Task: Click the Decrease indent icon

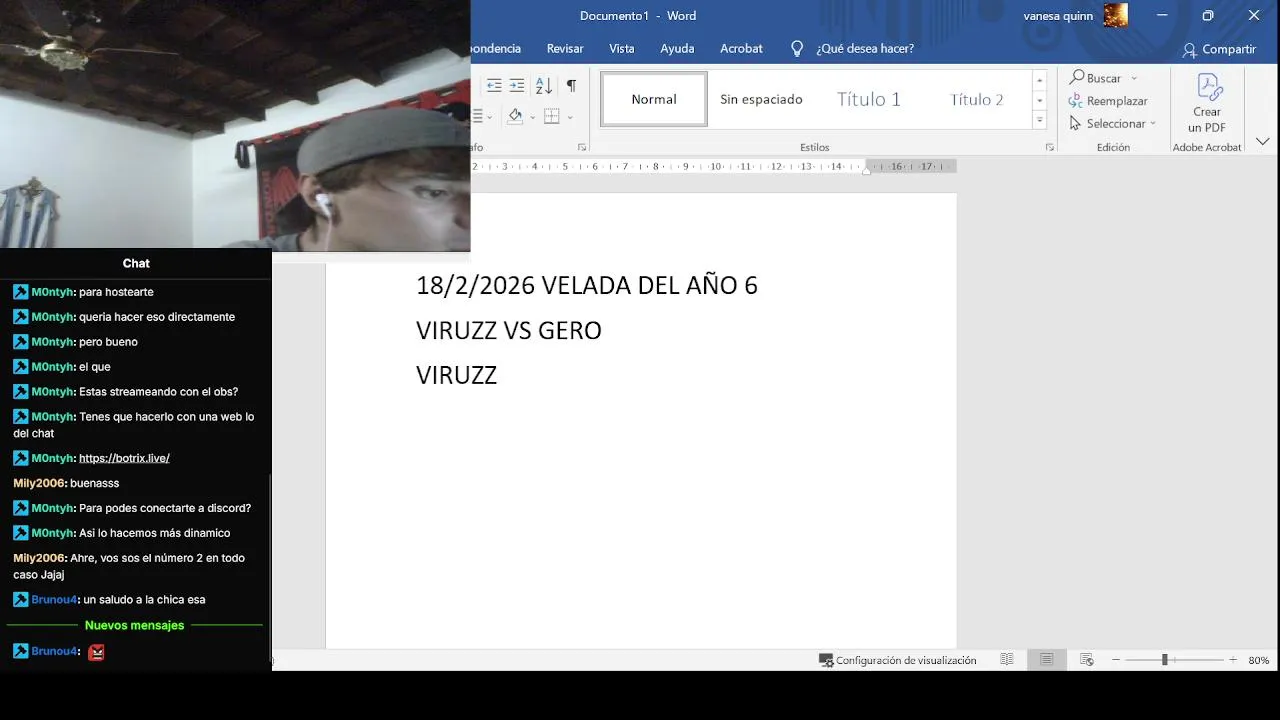Action: (x=494, y=86)
